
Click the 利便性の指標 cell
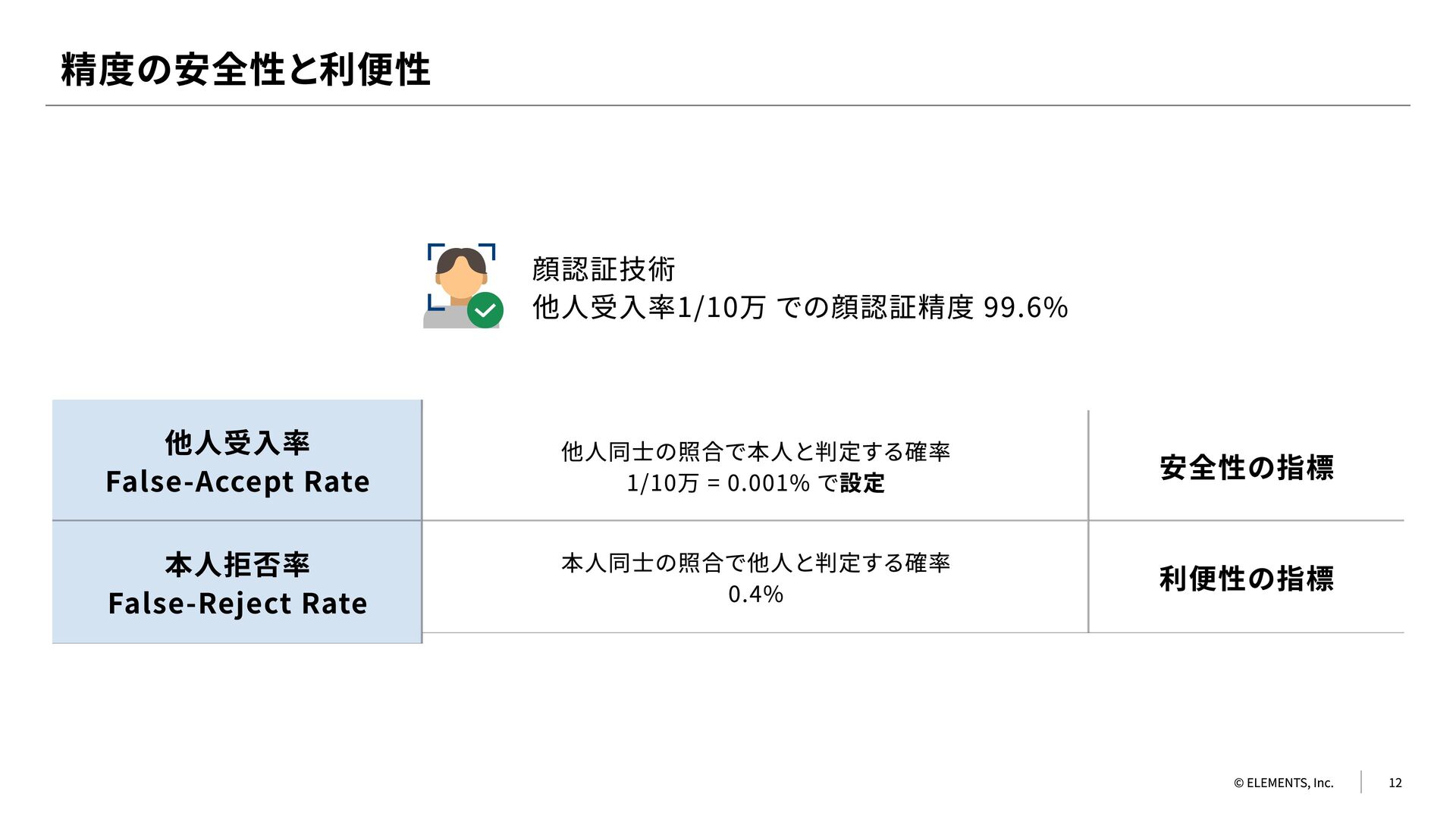point(1246,579)
